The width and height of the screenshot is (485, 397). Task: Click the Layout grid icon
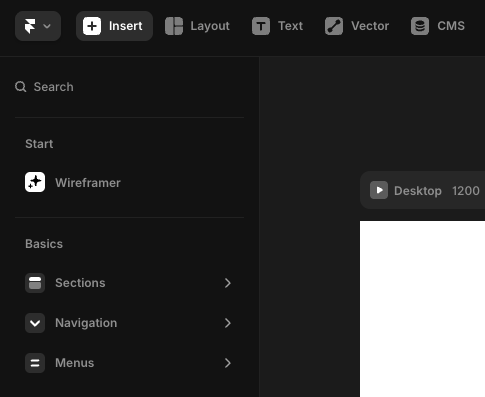[174, 26]
